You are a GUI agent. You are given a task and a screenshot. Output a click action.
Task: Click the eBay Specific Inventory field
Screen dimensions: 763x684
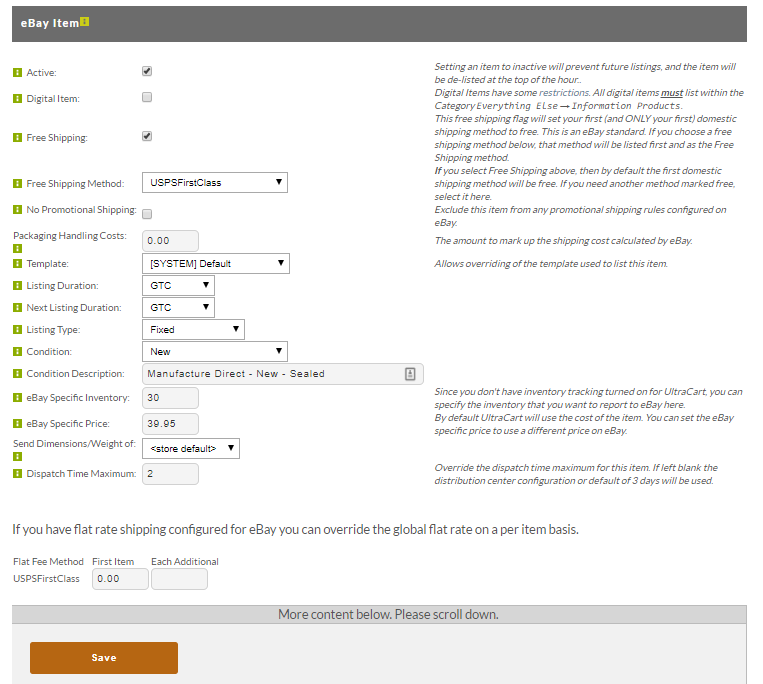tap(170, 397)
